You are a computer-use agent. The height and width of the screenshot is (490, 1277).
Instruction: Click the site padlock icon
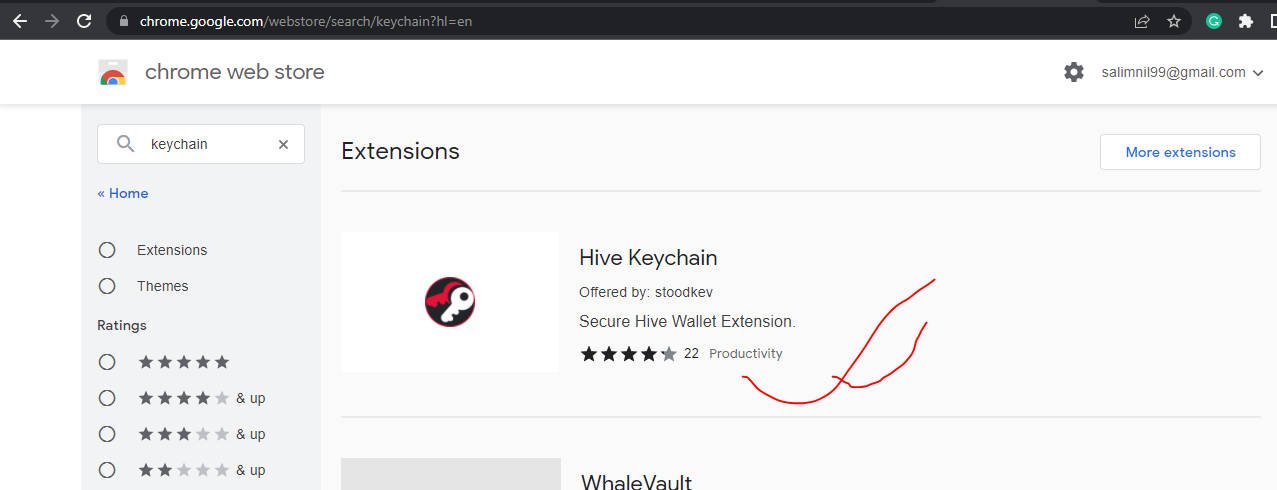tap(123, 21)
